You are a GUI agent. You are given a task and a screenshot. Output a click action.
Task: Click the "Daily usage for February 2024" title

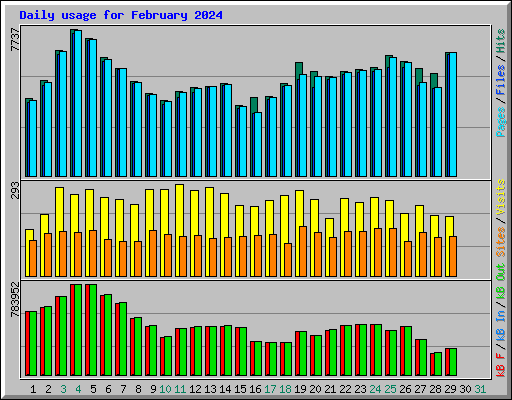point(121,15)
